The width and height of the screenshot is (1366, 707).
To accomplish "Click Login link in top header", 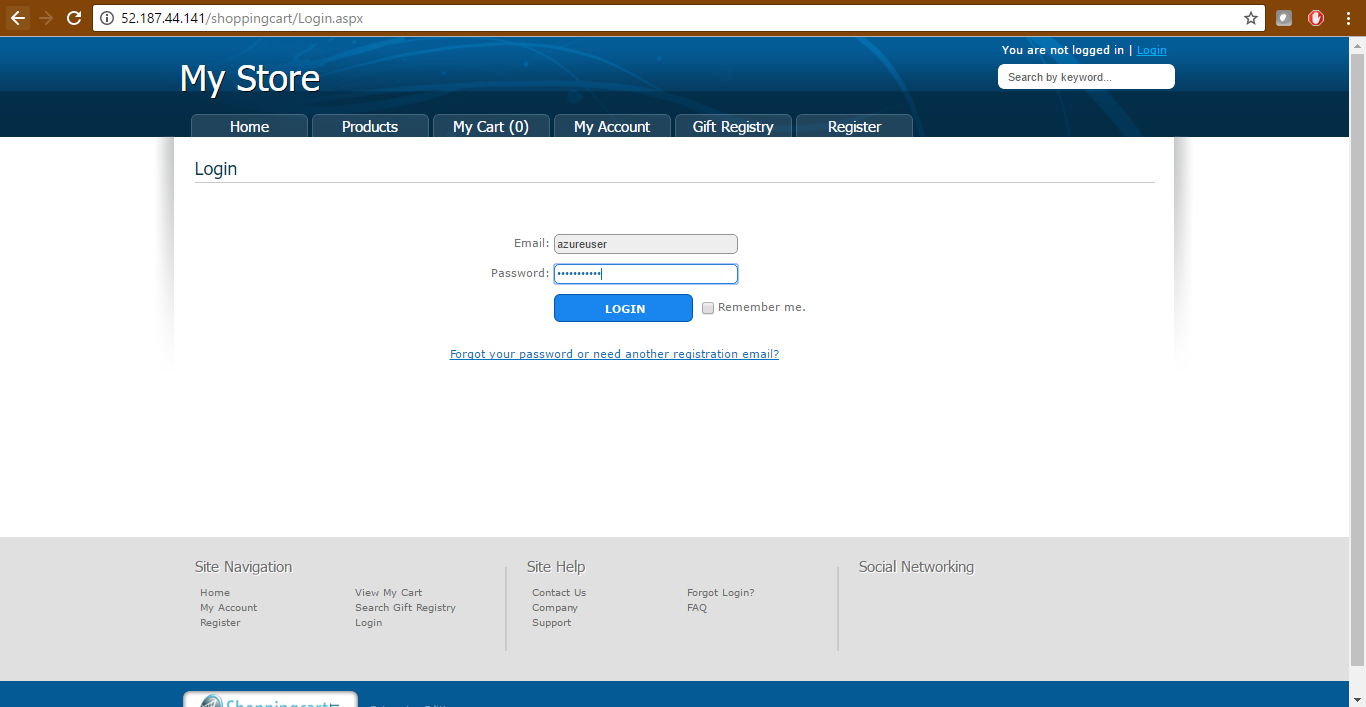I will (1151, 50).
